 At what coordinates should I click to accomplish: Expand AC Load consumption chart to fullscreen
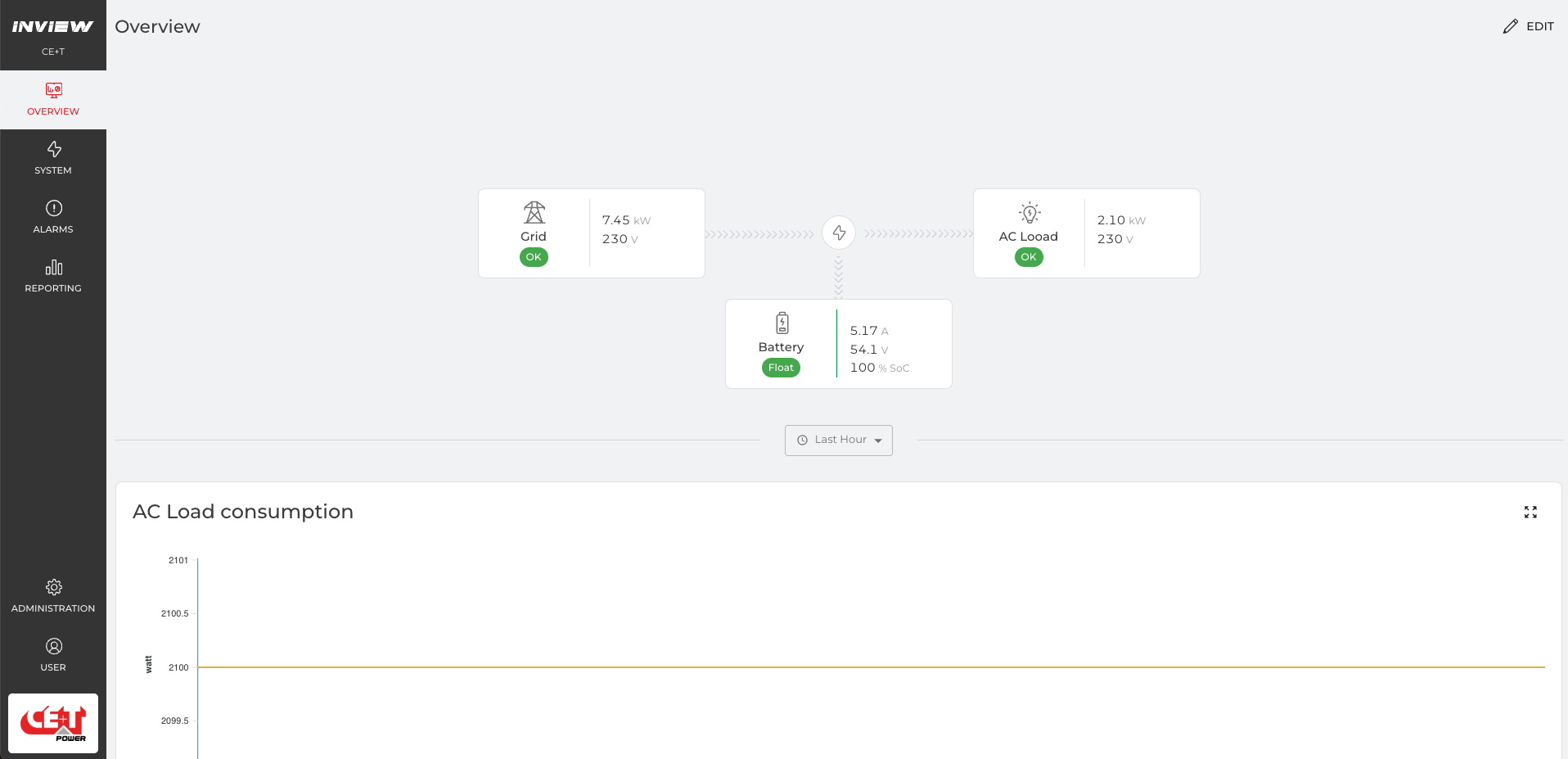(x=1530, y=512)
